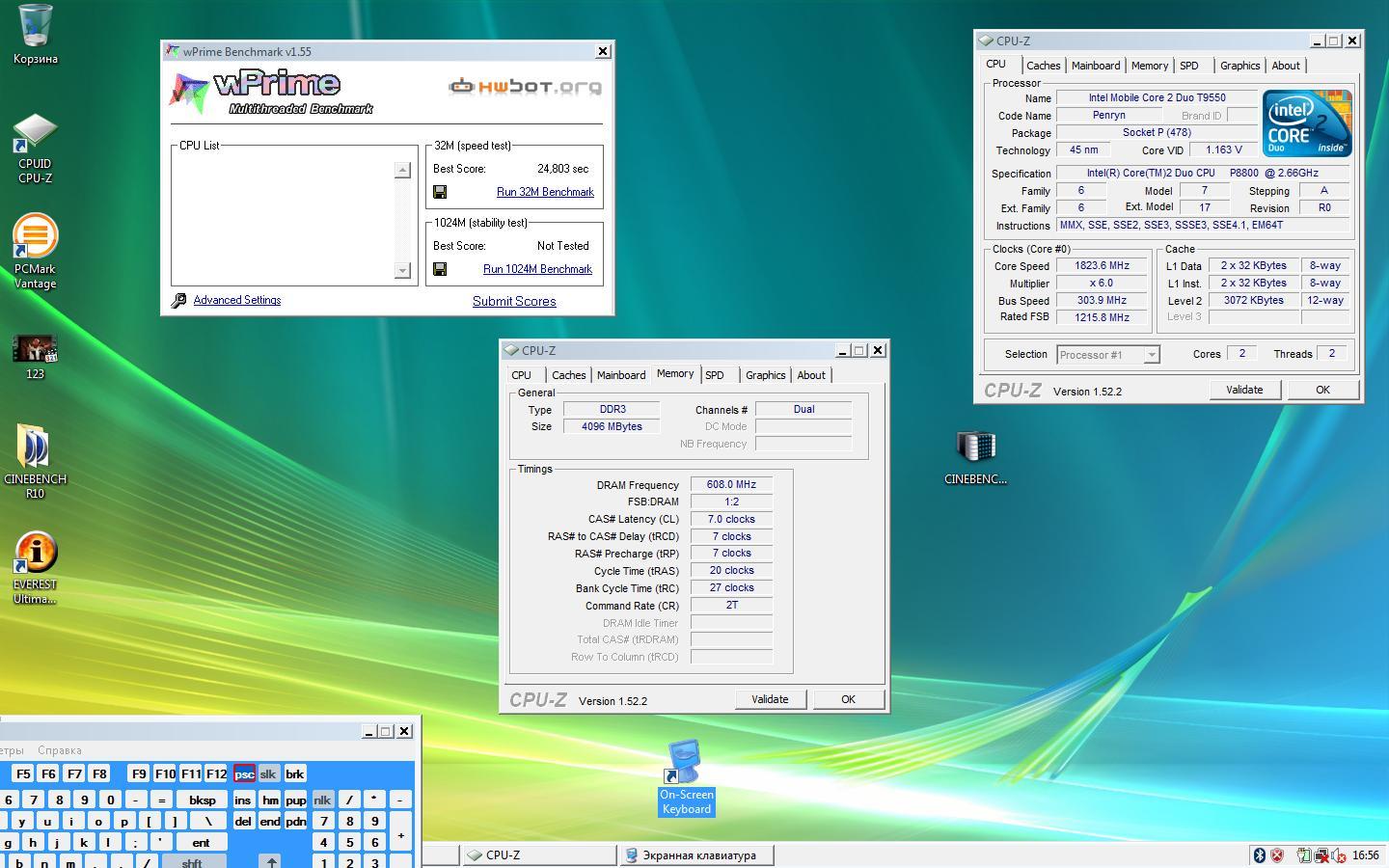
Task: Click the psc print screen key
Action: [244, 773]
